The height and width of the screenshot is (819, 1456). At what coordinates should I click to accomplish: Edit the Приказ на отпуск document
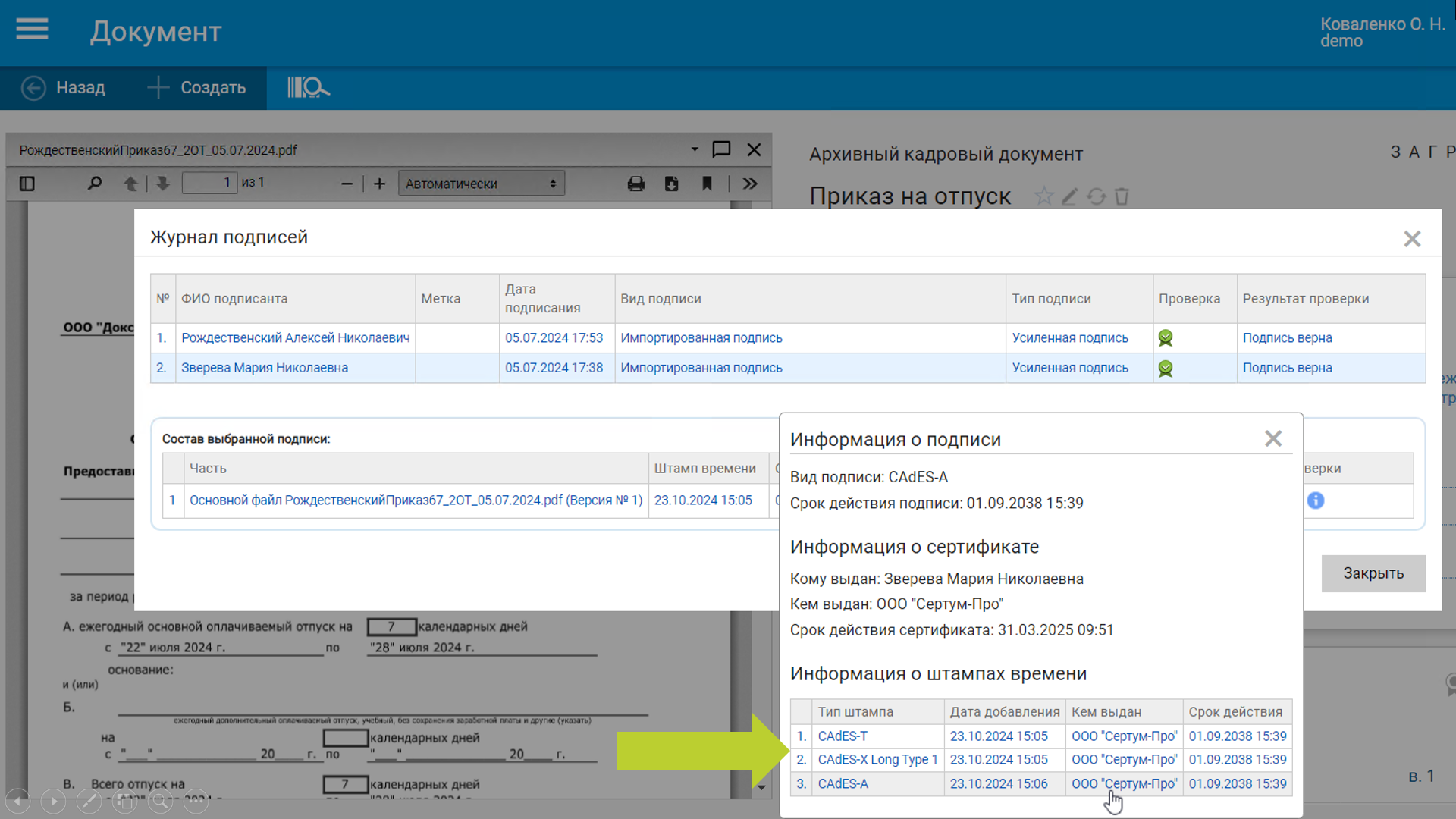pos(1069,196)
